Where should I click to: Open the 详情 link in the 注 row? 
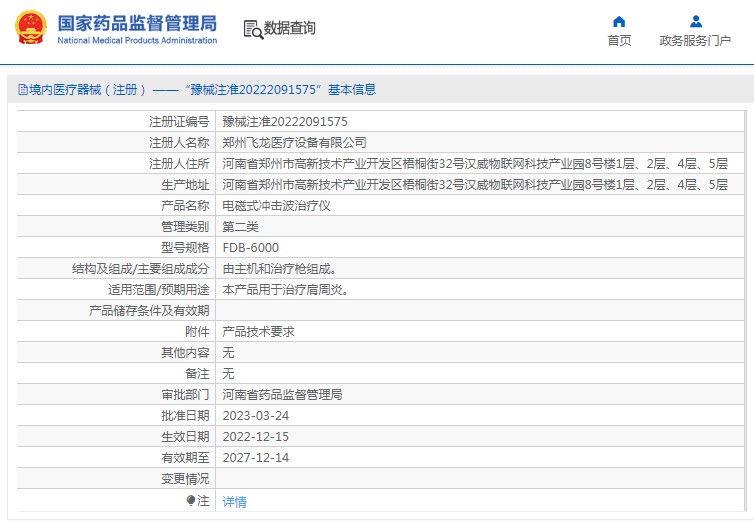pyautogui.click(x=234, y=501)
